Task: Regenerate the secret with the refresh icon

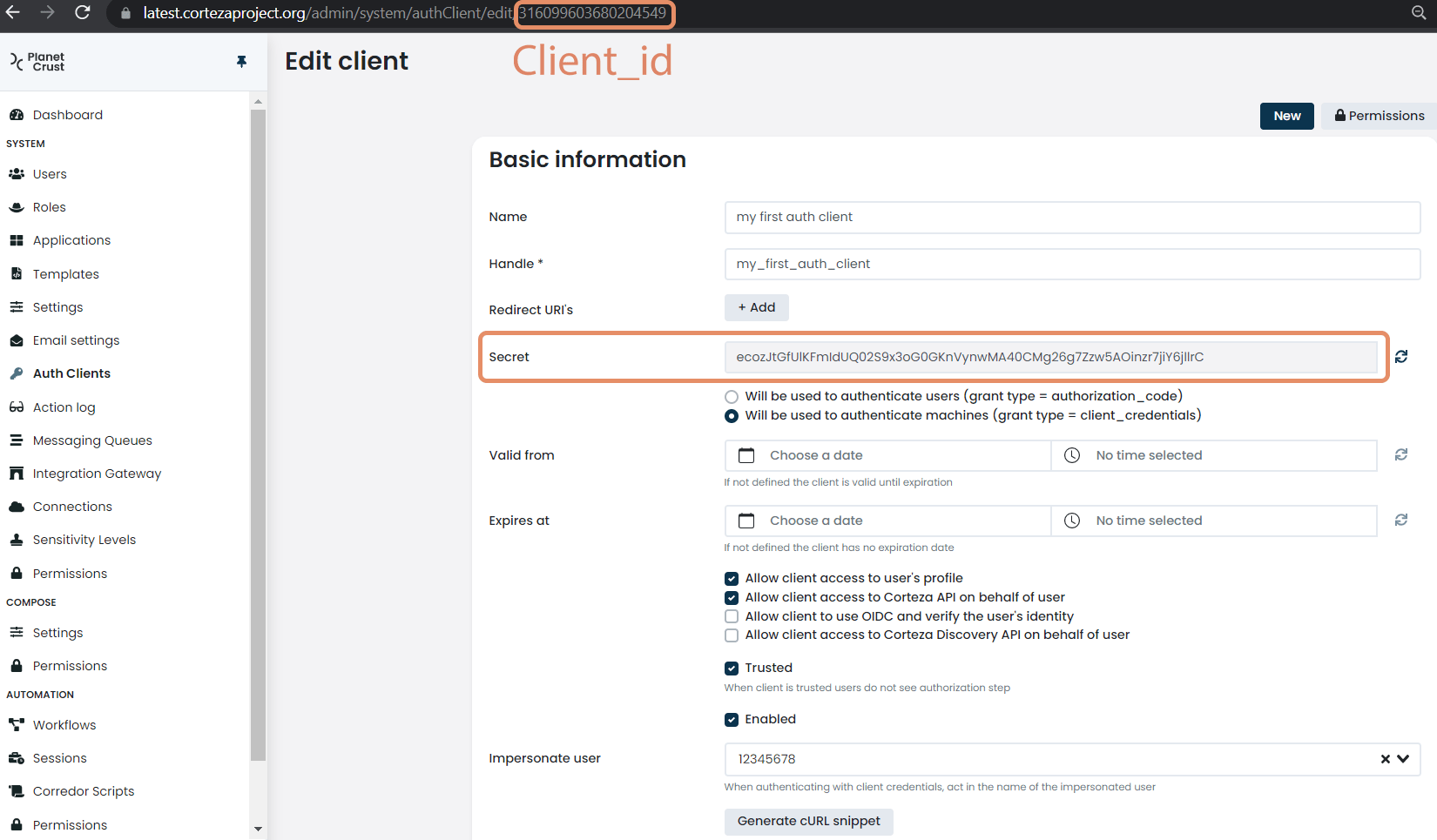Action: [x=1401, y=357]
